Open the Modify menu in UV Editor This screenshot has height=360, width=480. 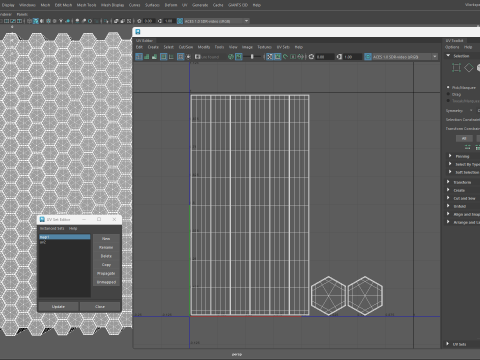click(x=204, y=47)
